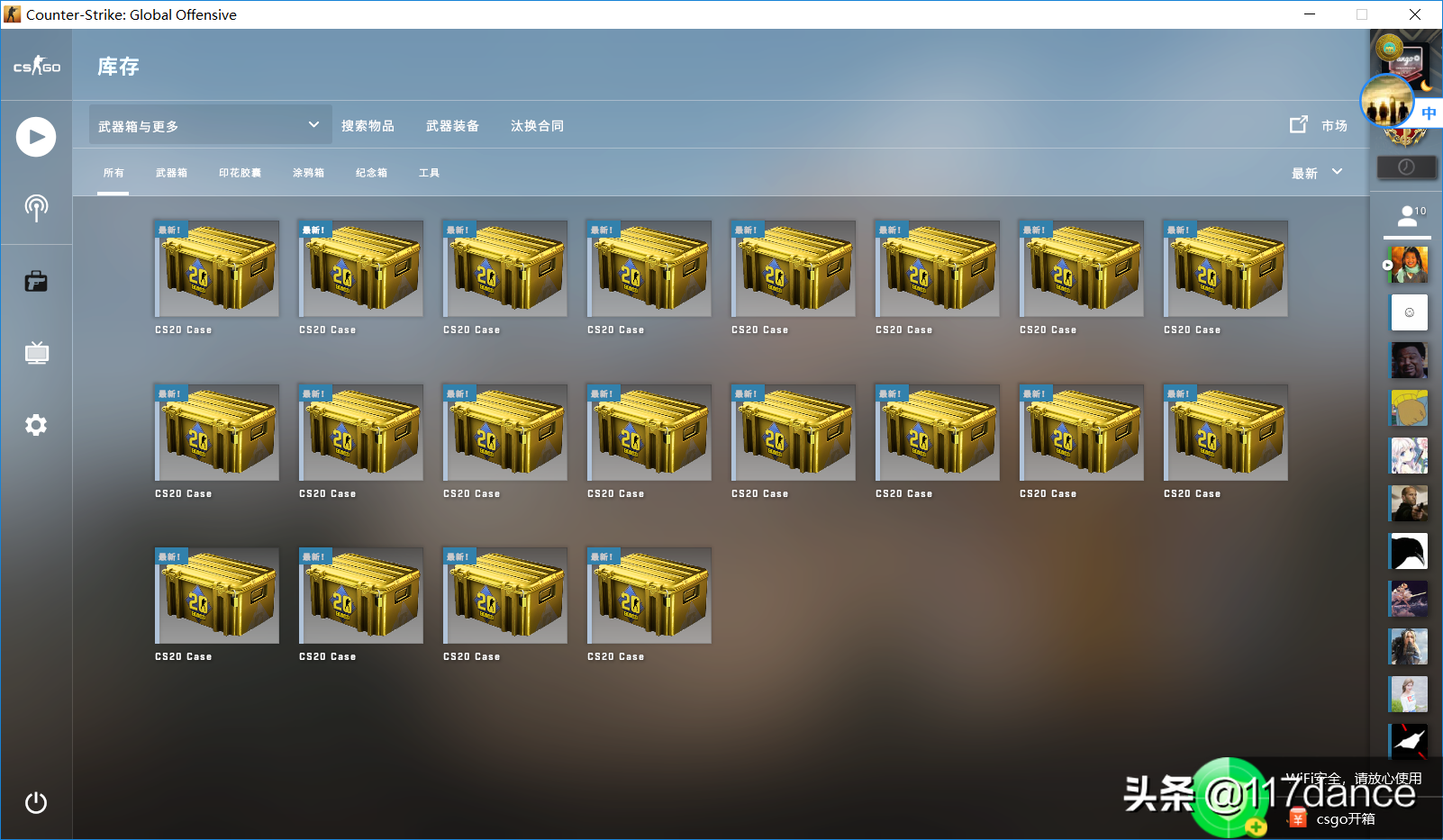Open the Watch TV icon in the sidebar
This screenshot has height=840, width=1443.
pyautogui.click(x=36, y=353)
